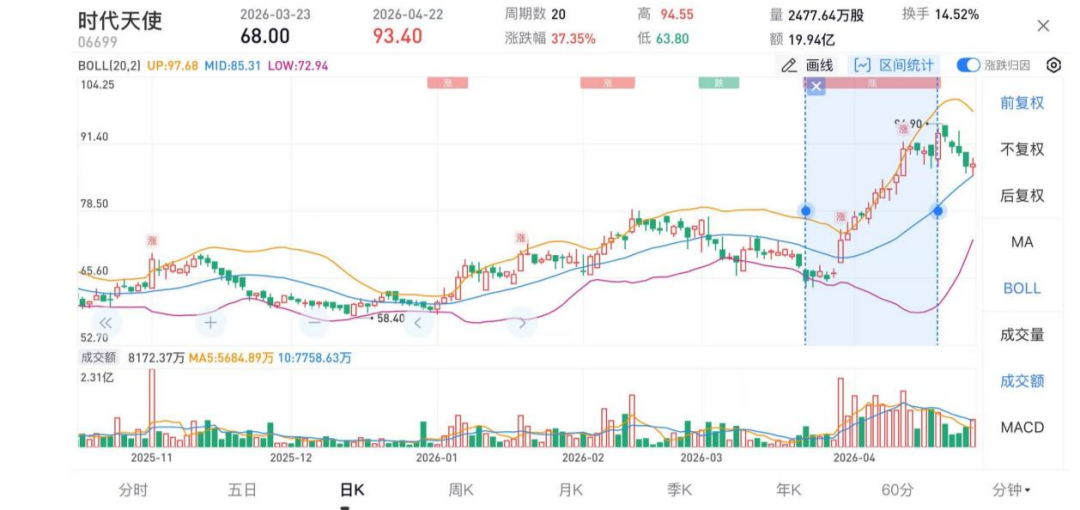Select the 画线 draw line tool
The height and width of the screenshot is (510, 1080).
click(x=808, y=65)
